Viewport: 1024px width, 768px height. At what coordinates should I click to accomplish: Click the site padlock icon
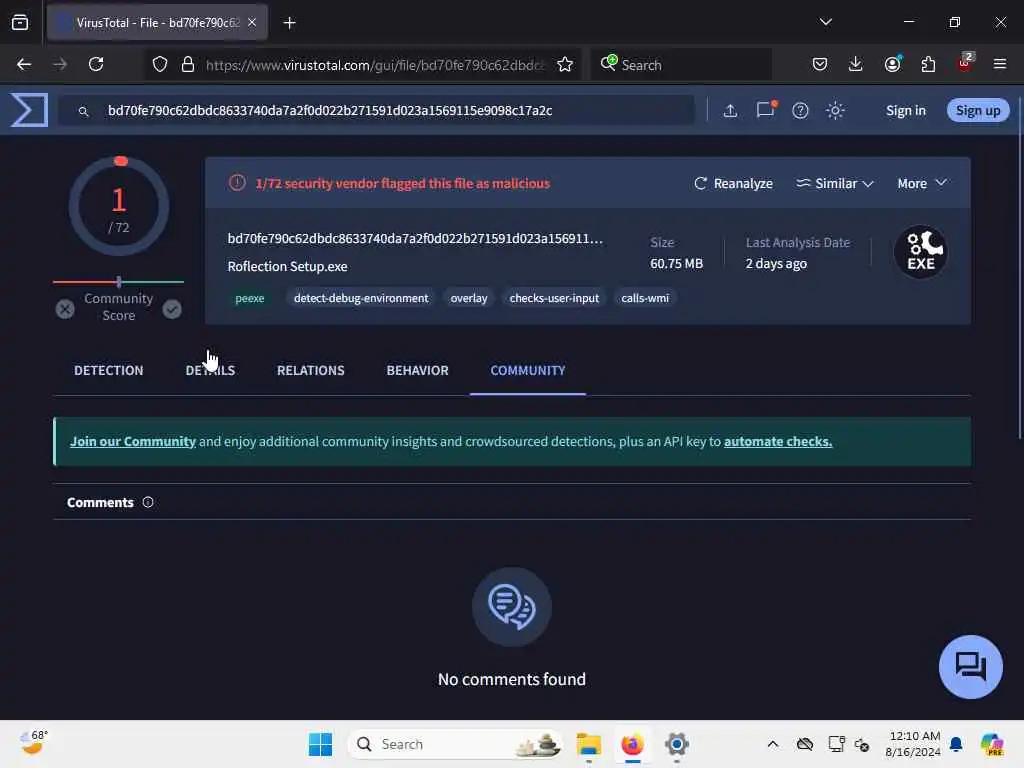(188, 64)
